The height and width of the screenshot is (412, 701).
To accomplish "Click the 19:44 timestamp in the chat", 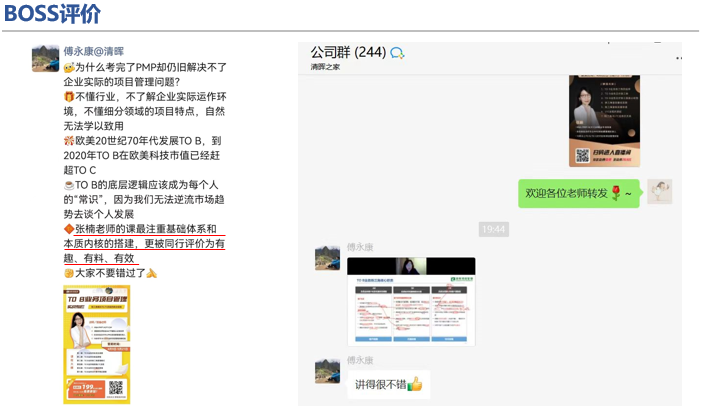I will click(x=493, y=229).
